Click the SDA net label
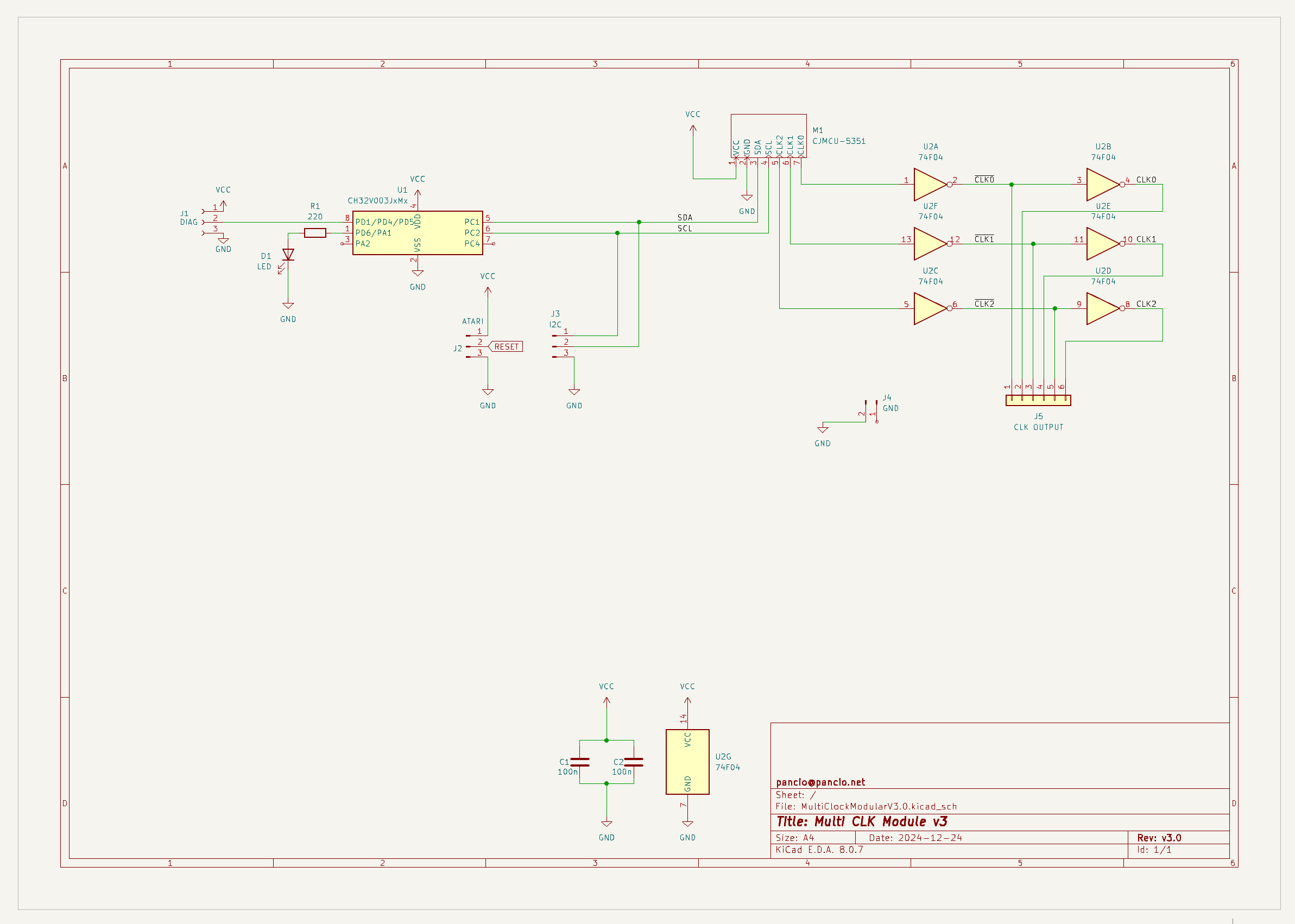The width and height of the screenshot is (1295, 924). [685, 217]
